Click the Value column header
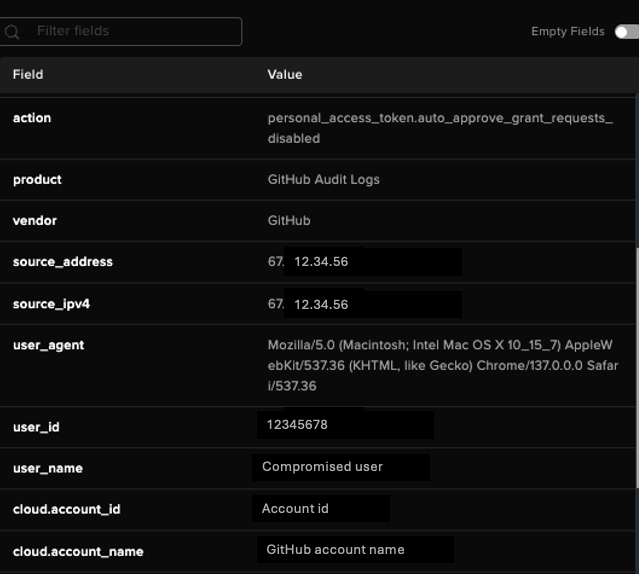The height and width of the screenshot is (574, 639). (285, 75)
